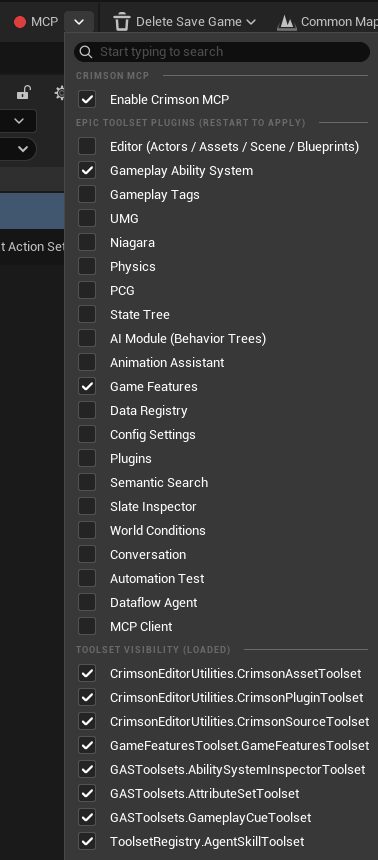Hide CrimsonEditorUtilities.CrimsonAssetToolset
The height and width of the screenshot is (860, 378).
87,674
